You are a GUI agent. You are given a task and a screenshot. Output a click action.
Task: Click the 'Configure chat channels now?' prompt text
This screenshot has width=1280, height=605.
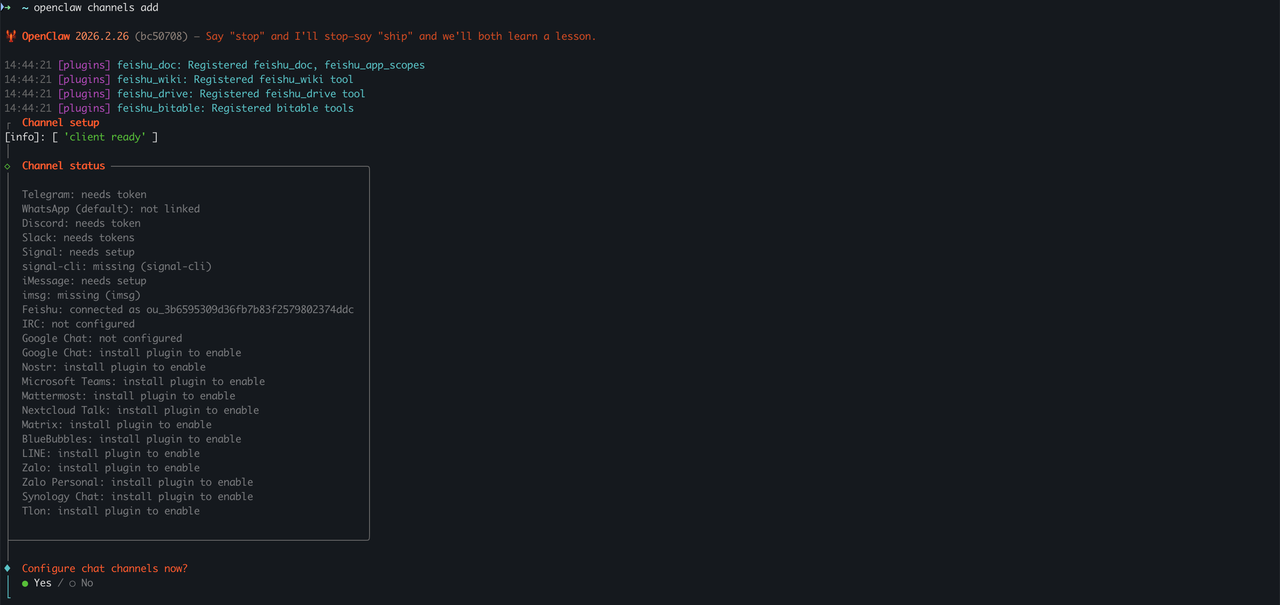pos(105,568)
